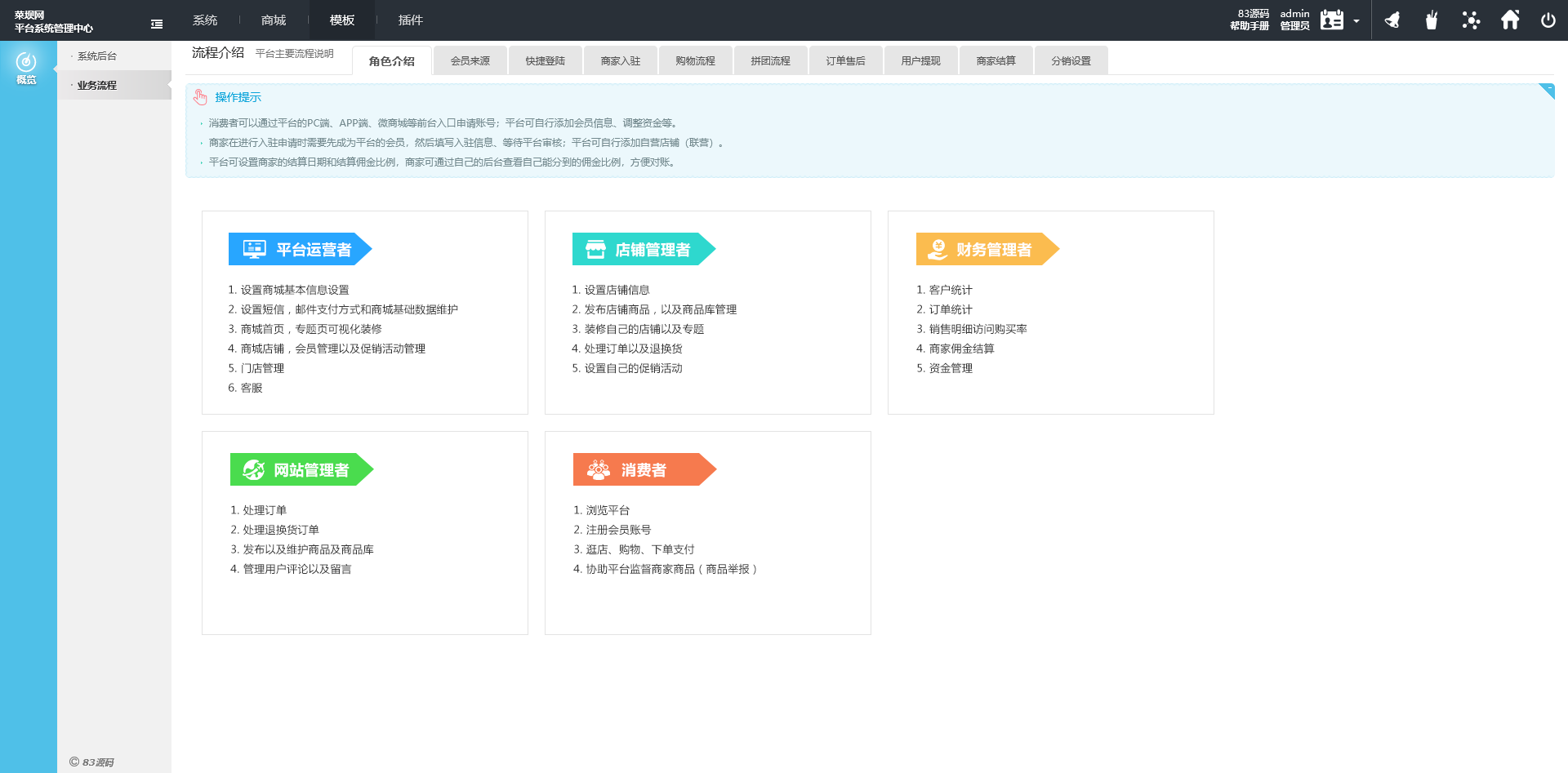
Task: Click the admin 管理员 label
Action: click(1294, 20)
